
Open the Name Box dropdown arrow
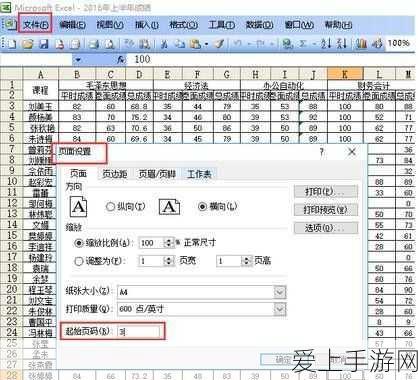pos(78,60)
